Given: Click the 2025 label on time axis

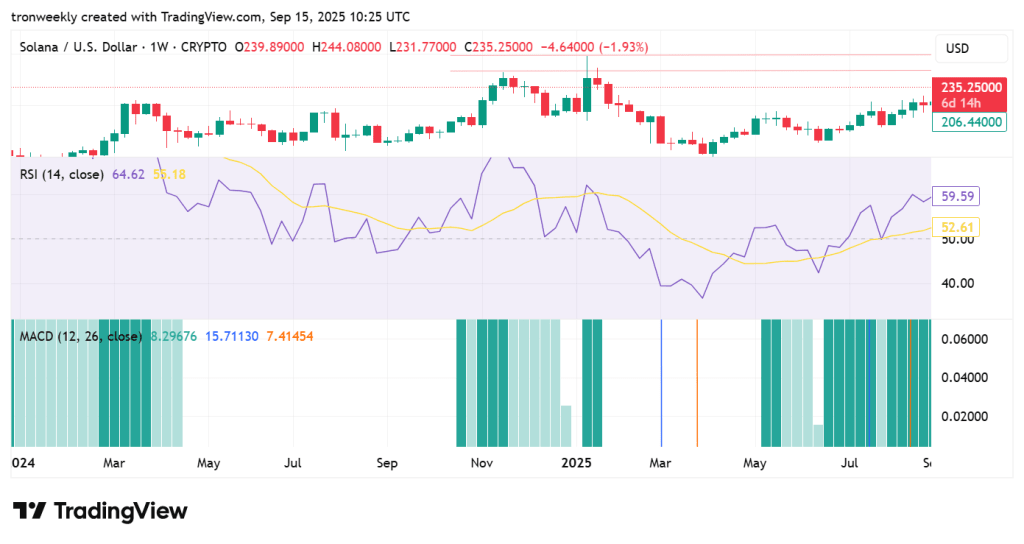Looking at the screenshot, I should pyautogui.click(x=577, y=463).
